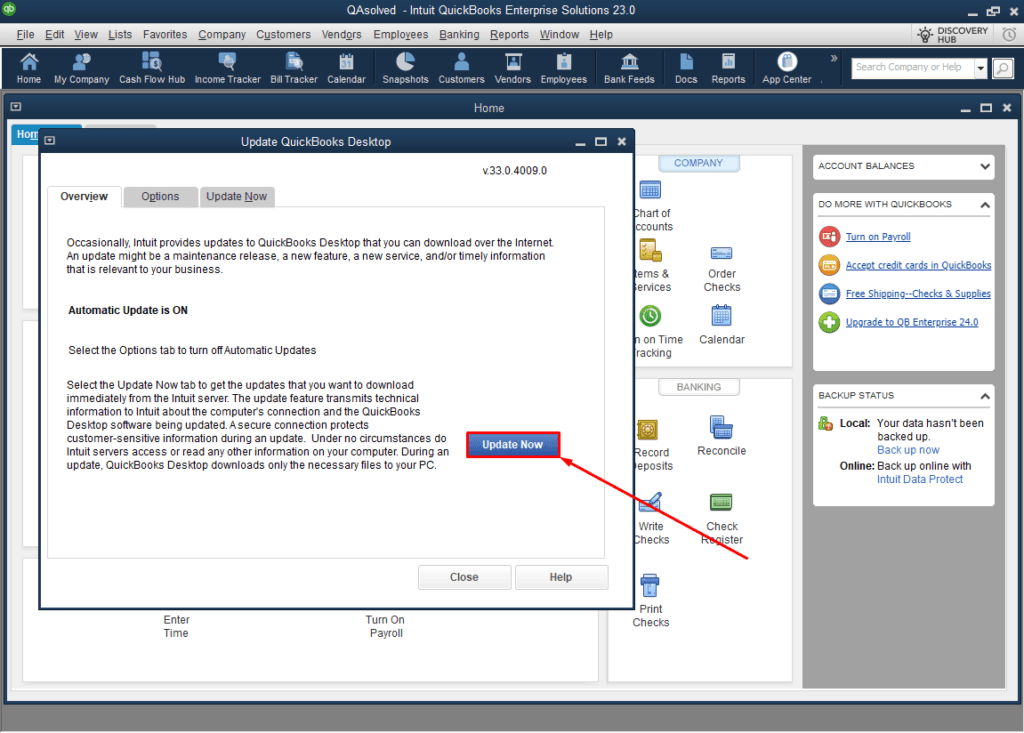This screenshot has width=1024, height=733.
Task: Follow the Turn on Payroll link
Action: (878, 236)
